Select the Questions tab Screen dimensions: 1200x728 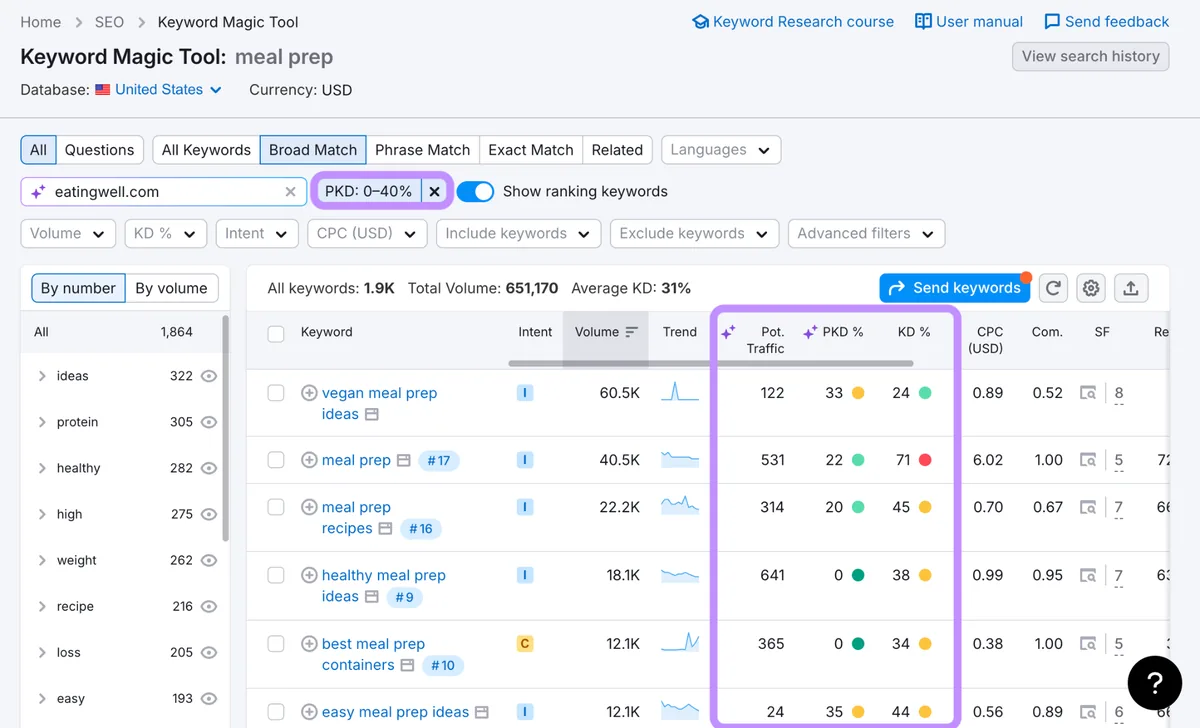click(99, 150)
